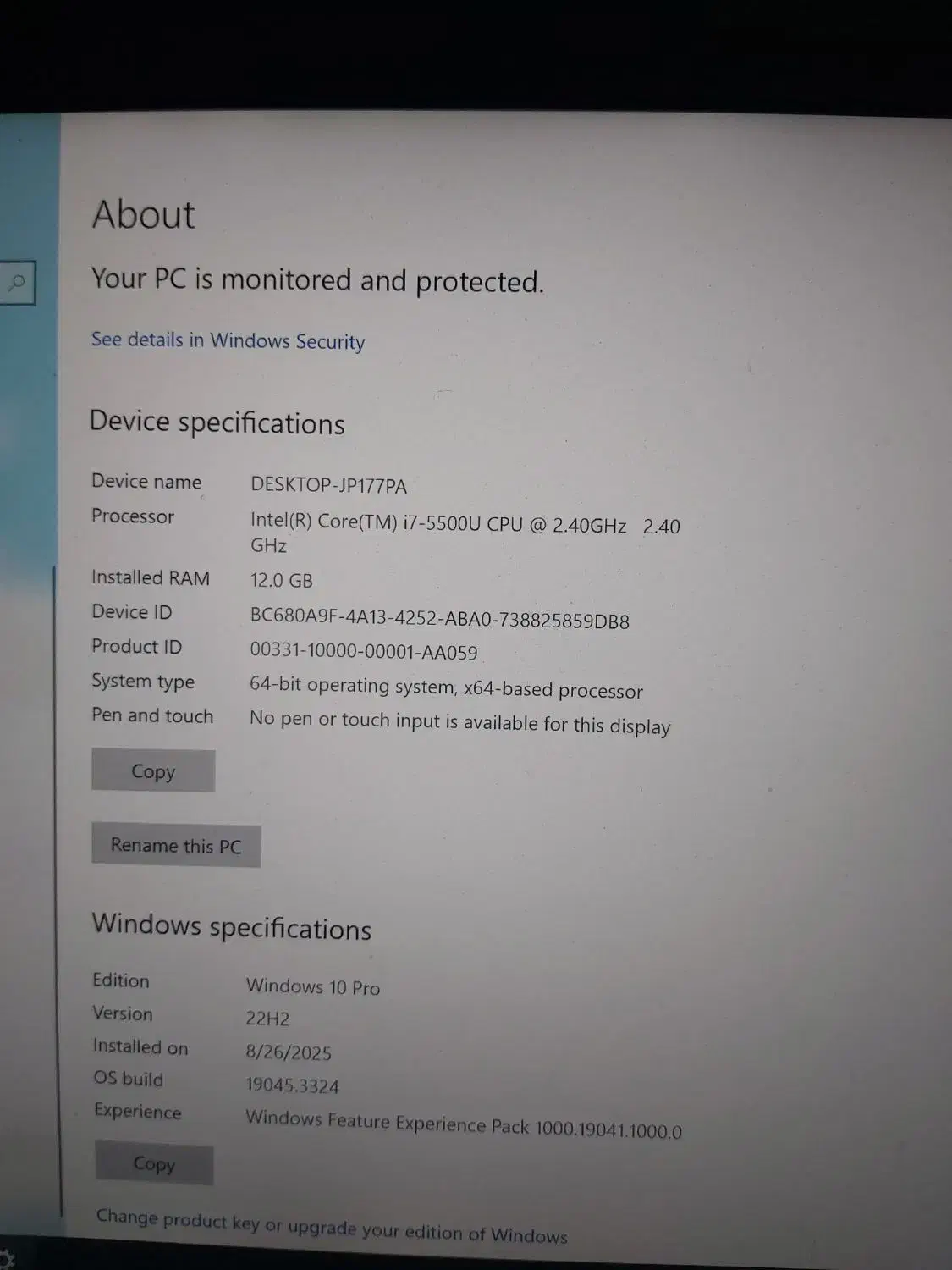Click the Installed on label
Viewport: 952px width, 1270px height.
140,1046
